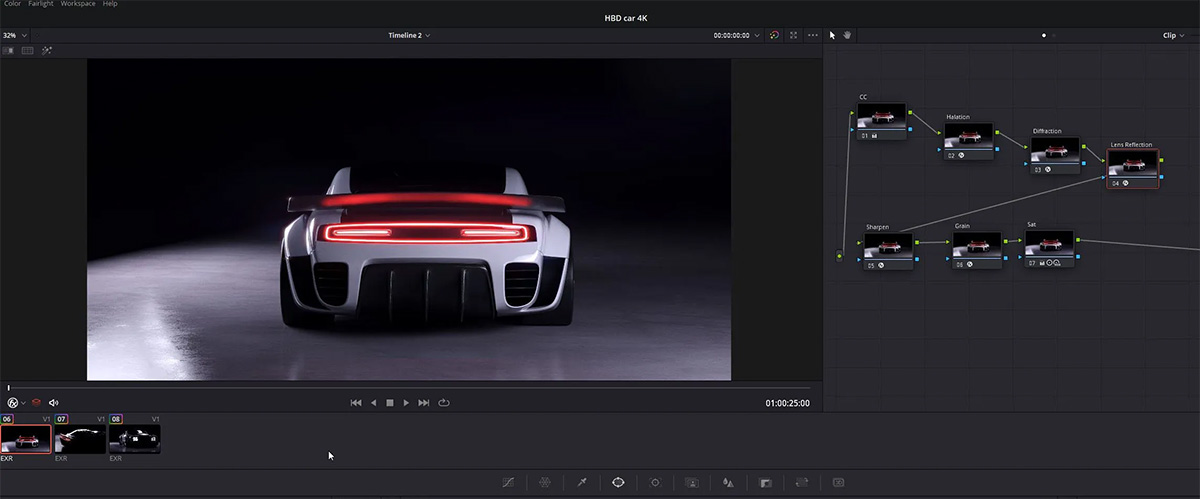
Task: Click the viewer scrub bar playhead
Action: click(9, 388)
